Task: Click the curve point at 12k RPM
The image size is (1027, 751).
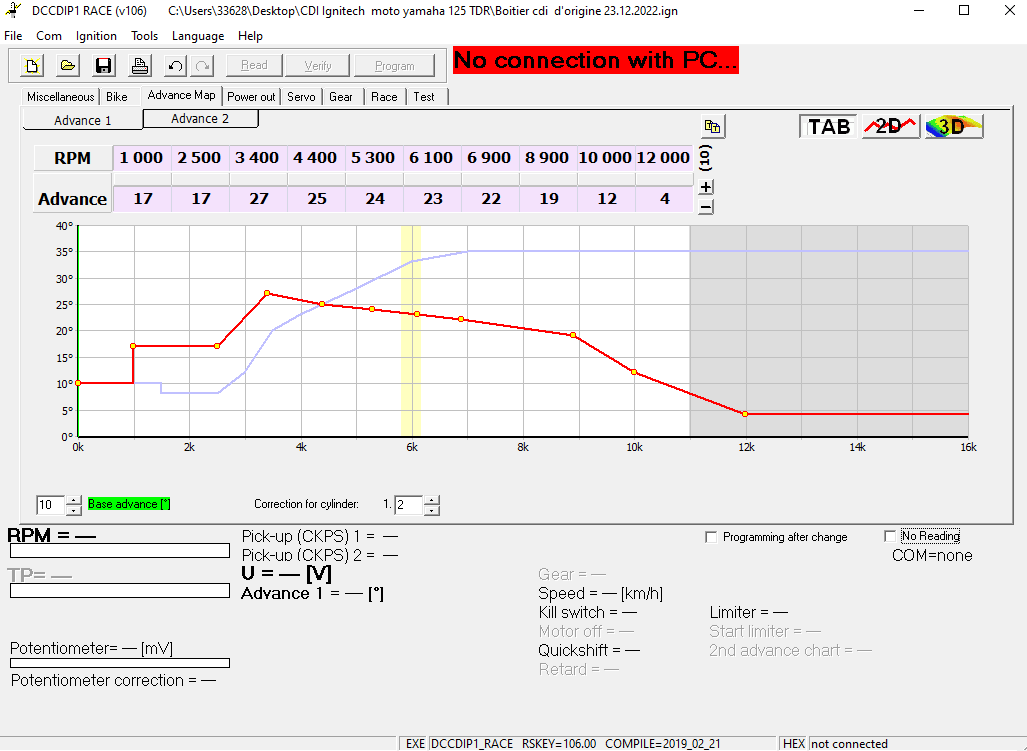Action: coord(745,414)
